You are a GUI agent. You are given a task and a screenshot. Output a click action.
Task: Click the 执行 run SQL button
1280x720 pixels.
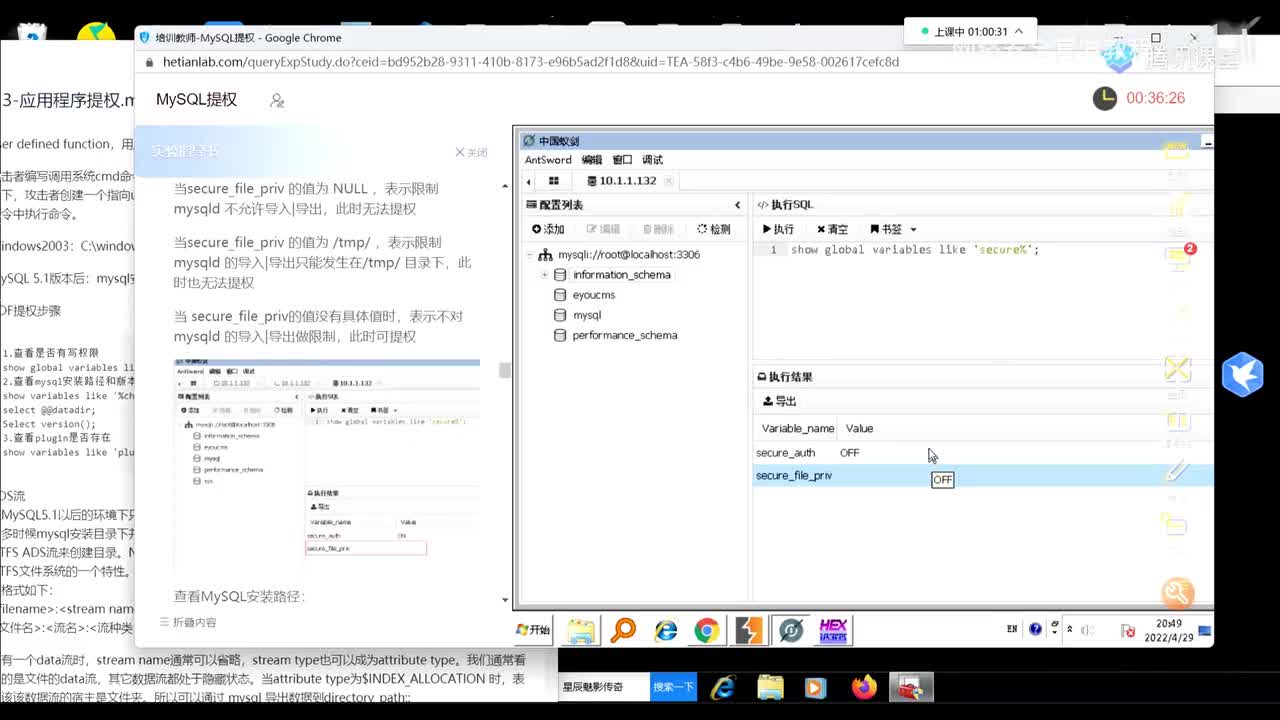tap(778, 229)
